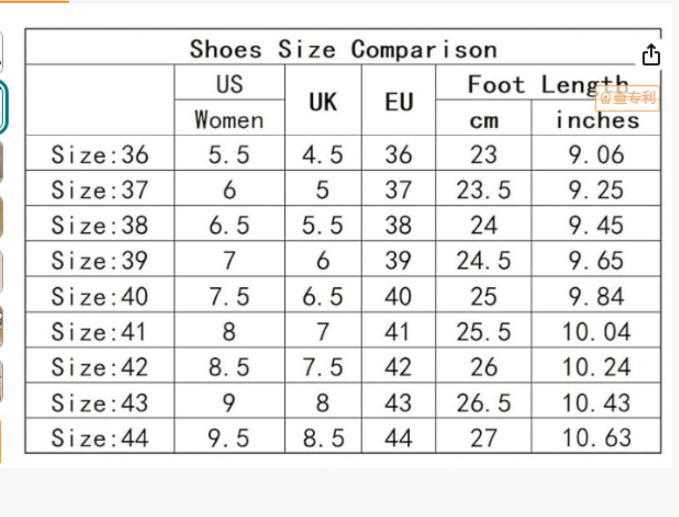Click the US column header
The image size is (679, 517).
click(x=229, y=84)
